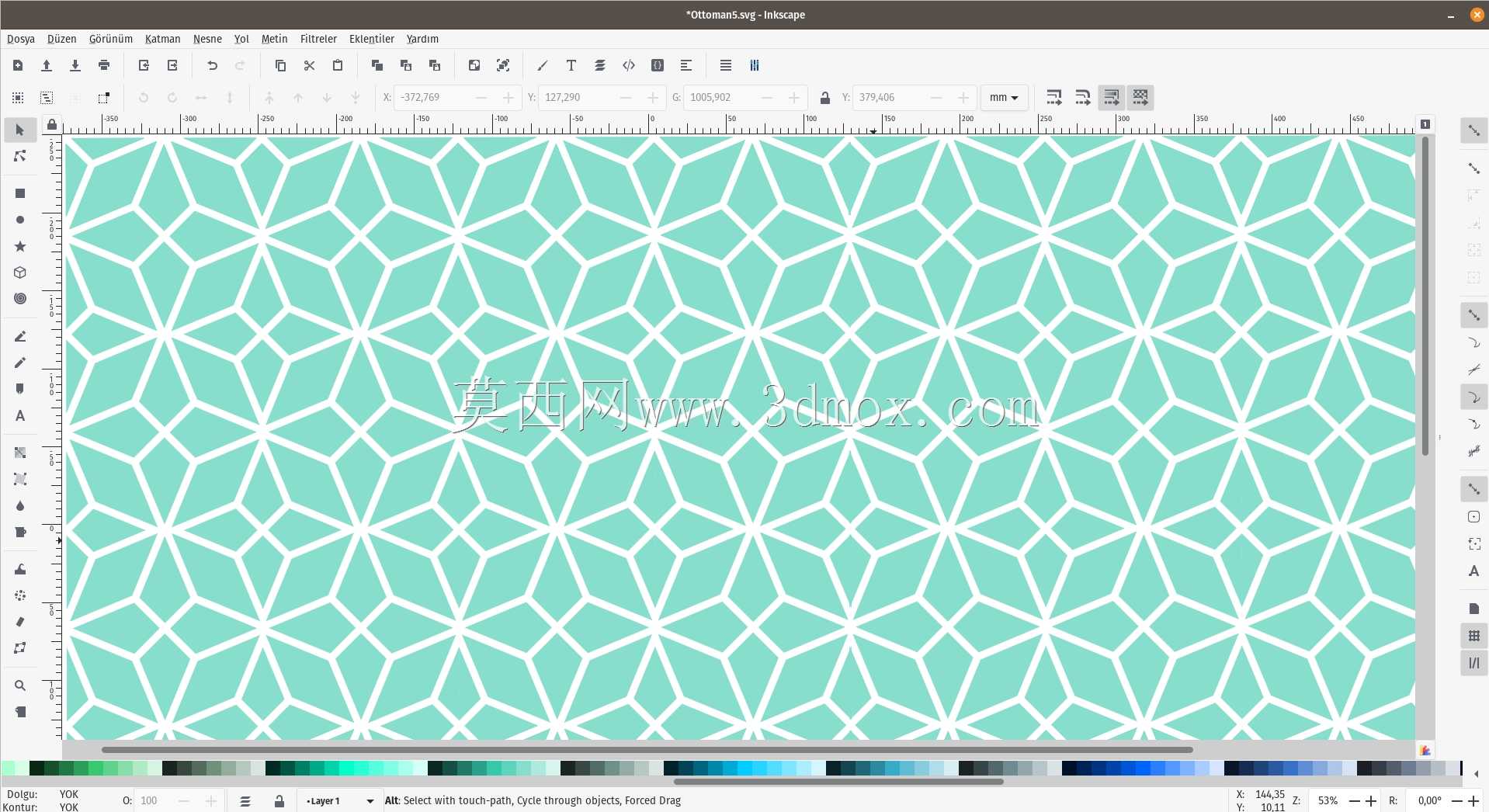Open the Layer 1 dropdown
The height and width of the screenshot is (812, 1489).
pos(340,801)
